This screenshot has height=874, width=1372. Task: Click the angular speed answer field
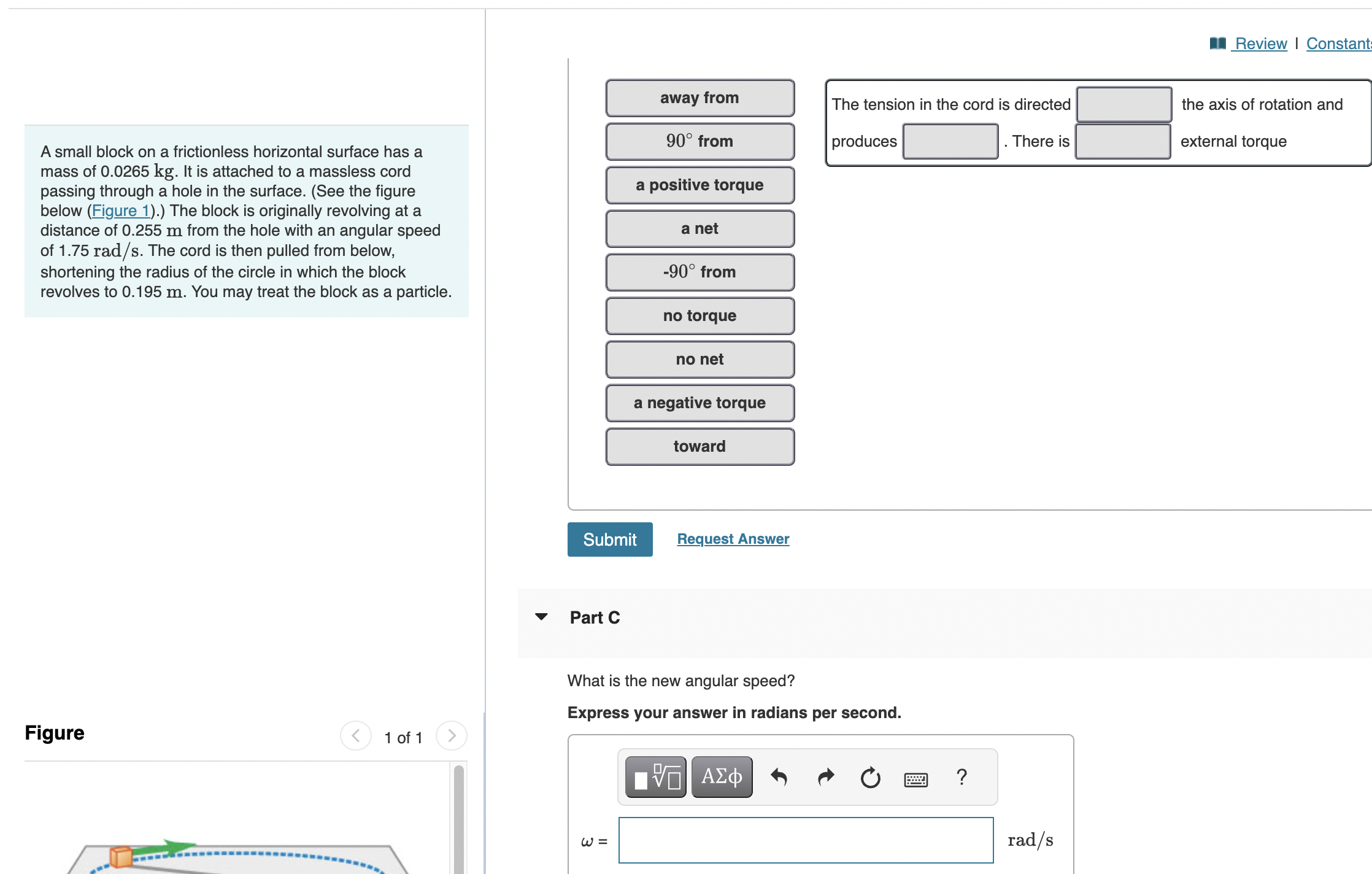coord(805,840)
